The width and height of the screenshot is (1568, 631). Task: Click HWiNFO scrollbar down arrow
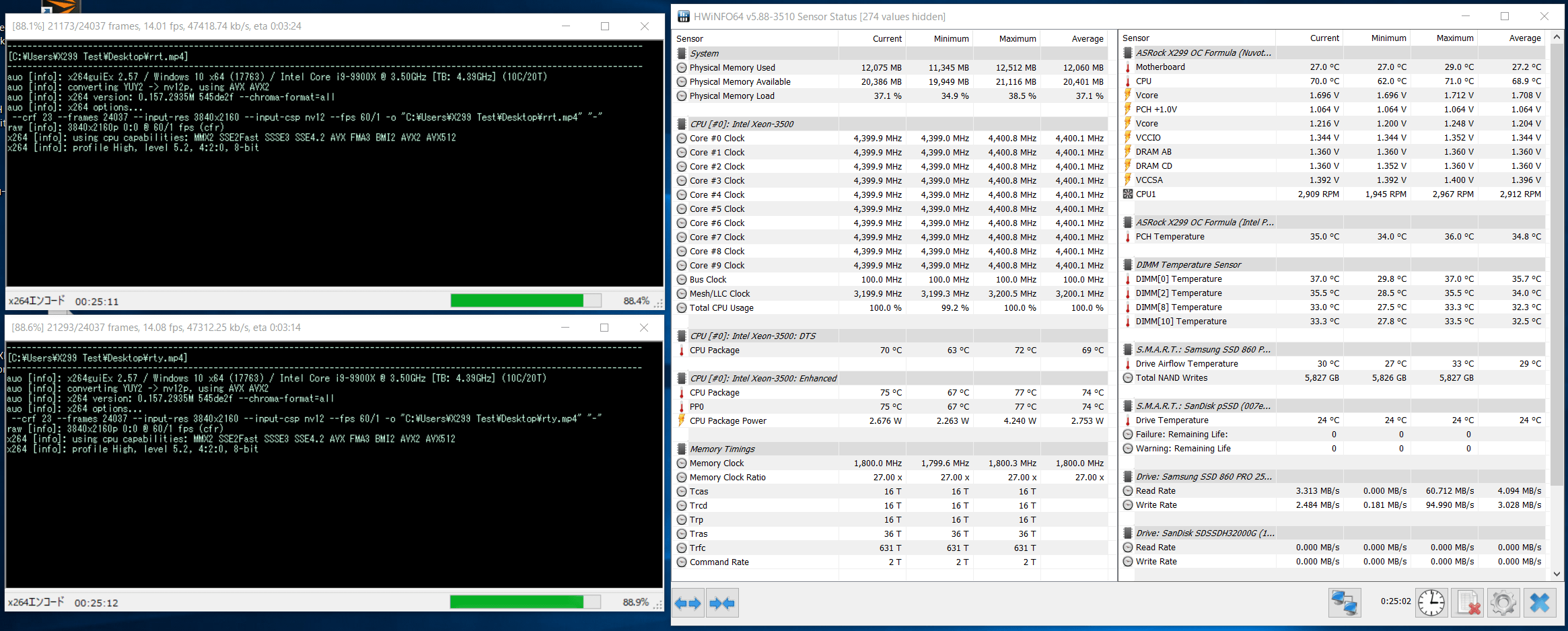click(1557, 574)
